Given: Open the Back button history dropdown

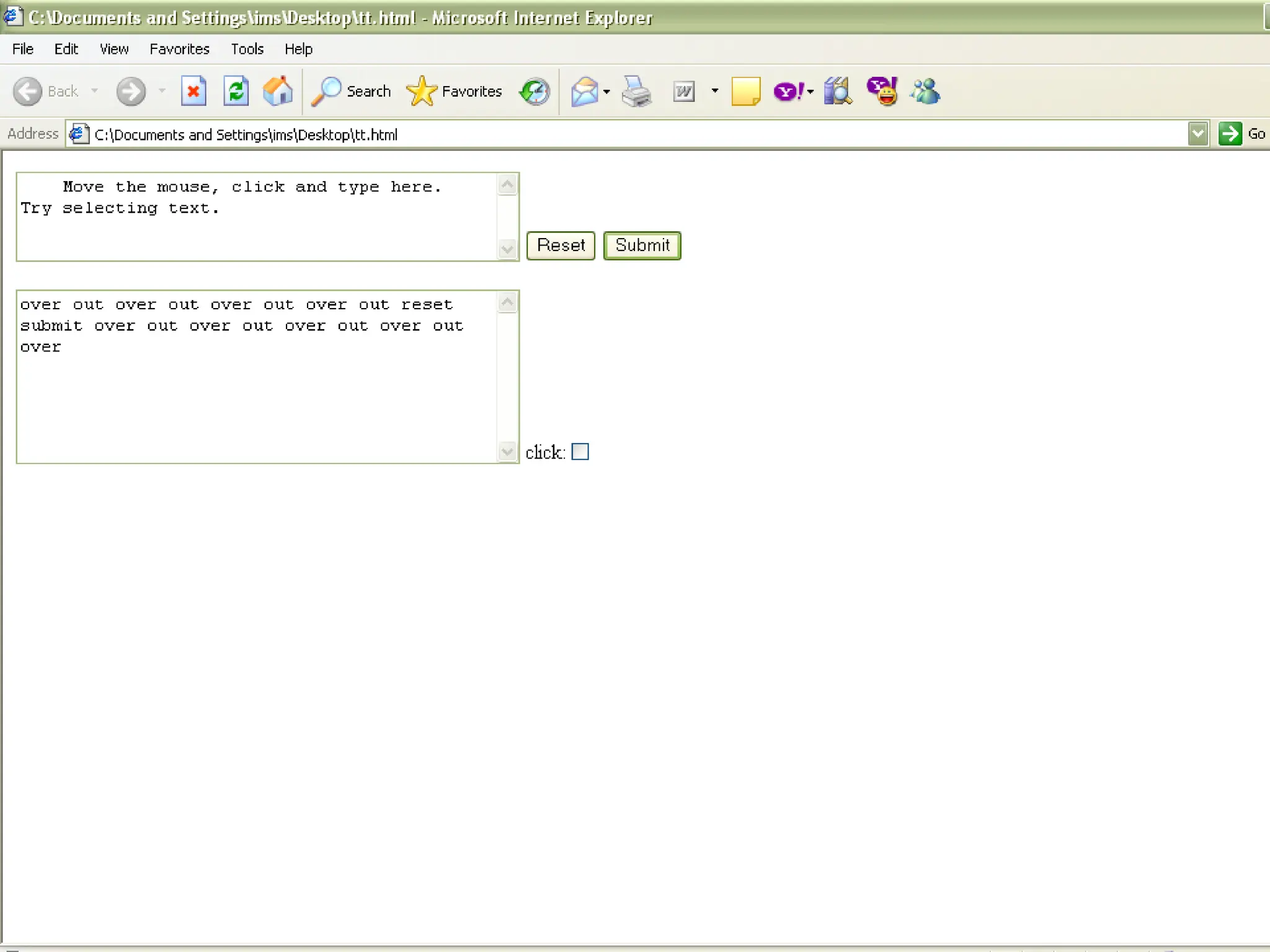Looking at the screenshot, I should coord(95,91).
